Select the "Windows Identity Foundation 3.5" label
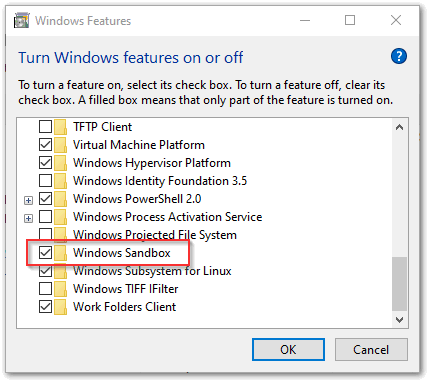 click(x=160, y=181)
